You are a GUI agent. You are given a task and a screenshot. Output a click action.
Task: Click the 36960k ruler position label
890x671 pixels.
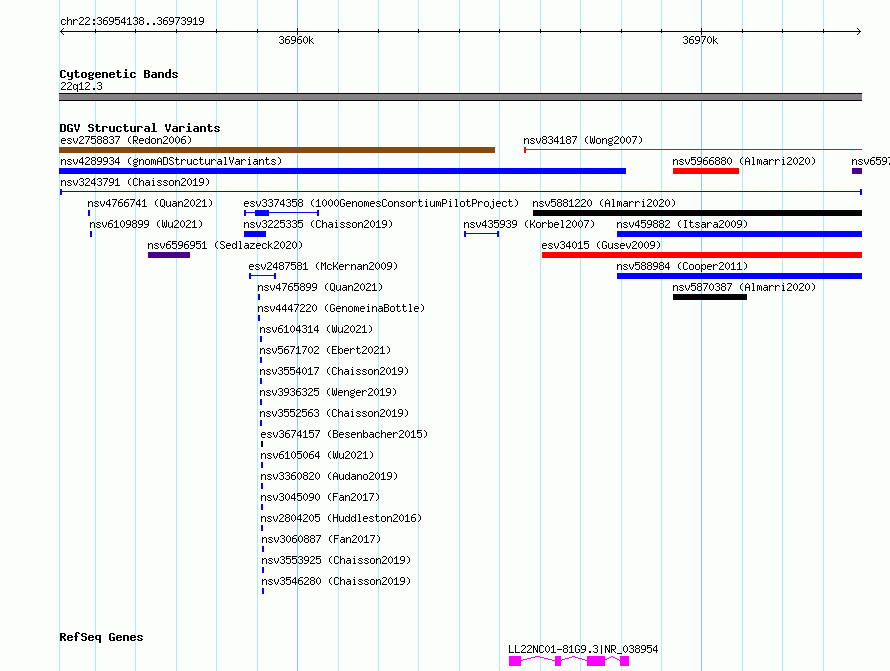click(x=296, y=40)
